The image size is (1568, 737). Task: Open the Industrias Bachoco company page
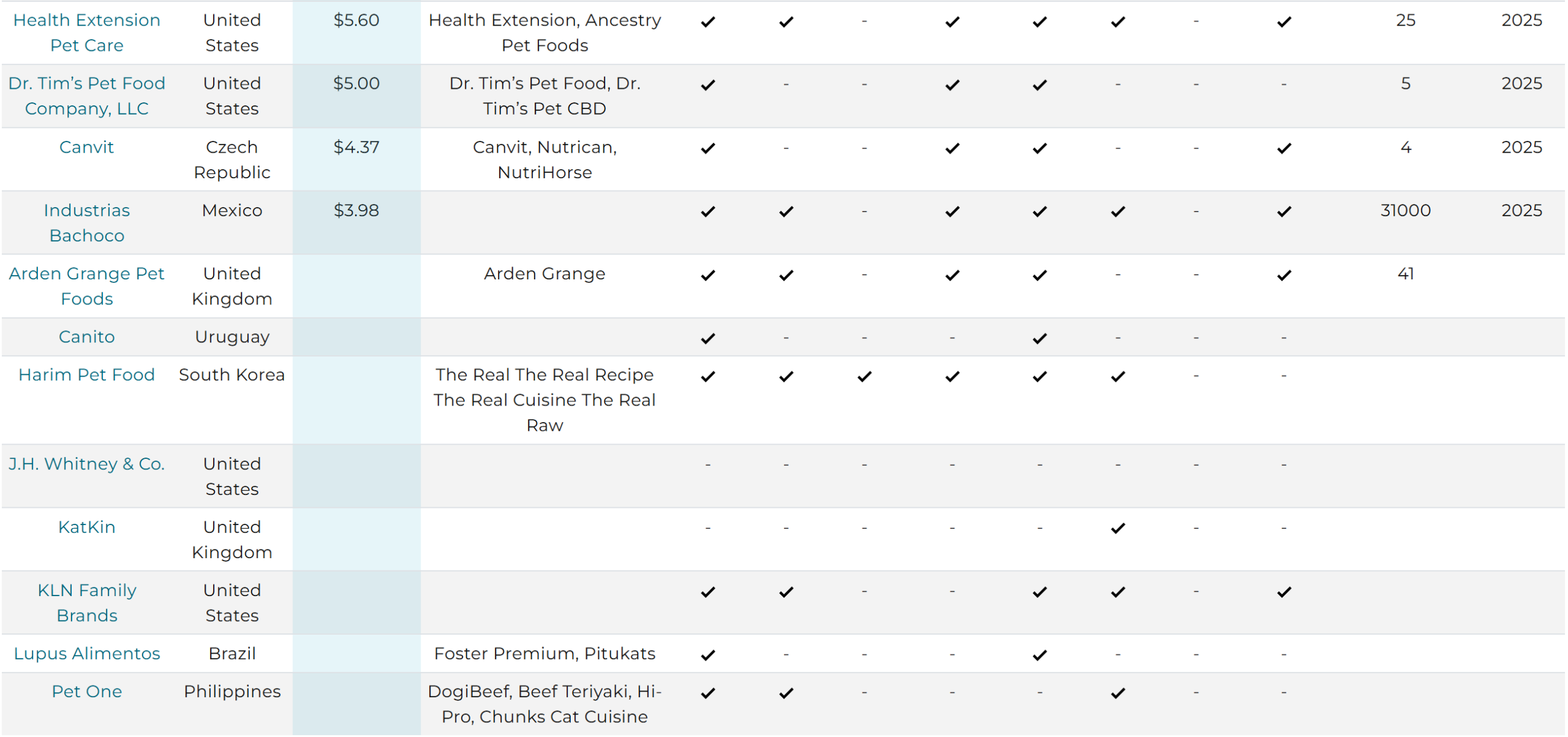pos(87,223)
